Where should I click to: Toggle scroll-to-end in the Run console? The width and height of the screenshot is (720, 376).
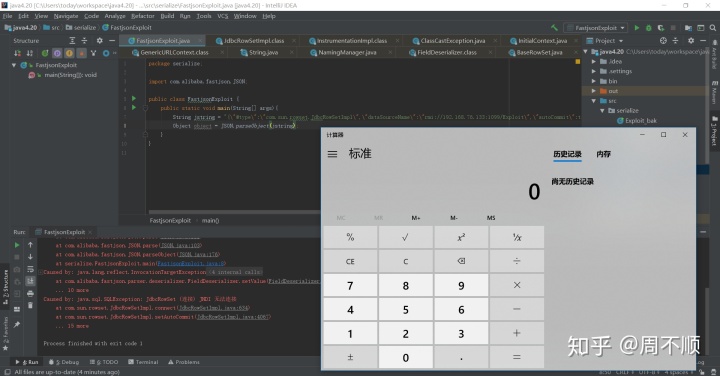(x=30, y=281)
